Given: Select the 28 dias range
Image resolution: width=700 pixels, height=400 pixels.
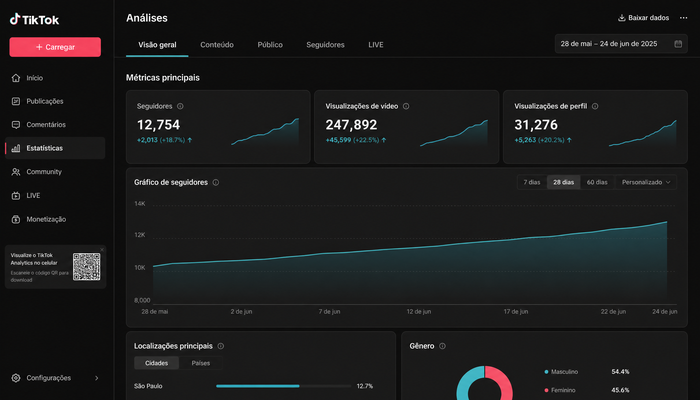Looking at the screenshot, I should point(563,182).
